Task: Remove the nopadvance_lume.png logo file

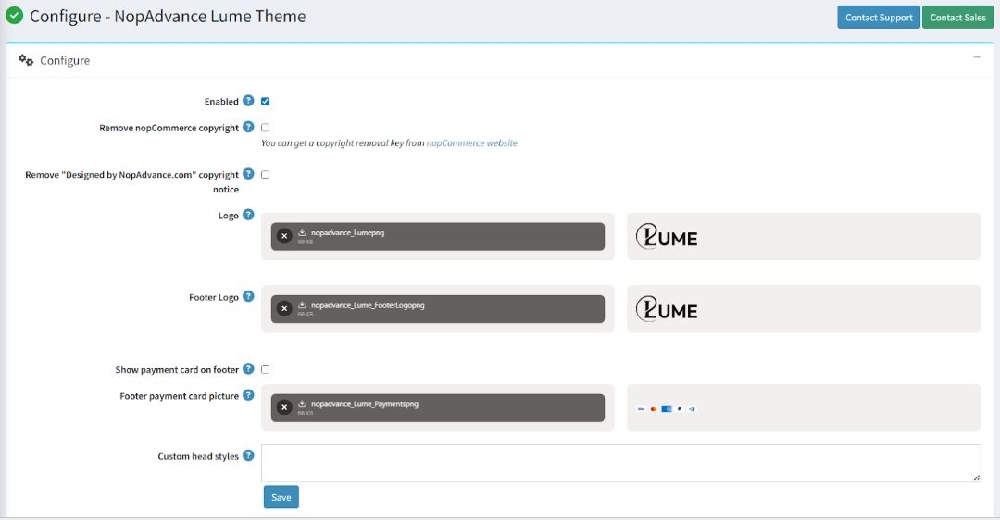Action: (284, 236)
